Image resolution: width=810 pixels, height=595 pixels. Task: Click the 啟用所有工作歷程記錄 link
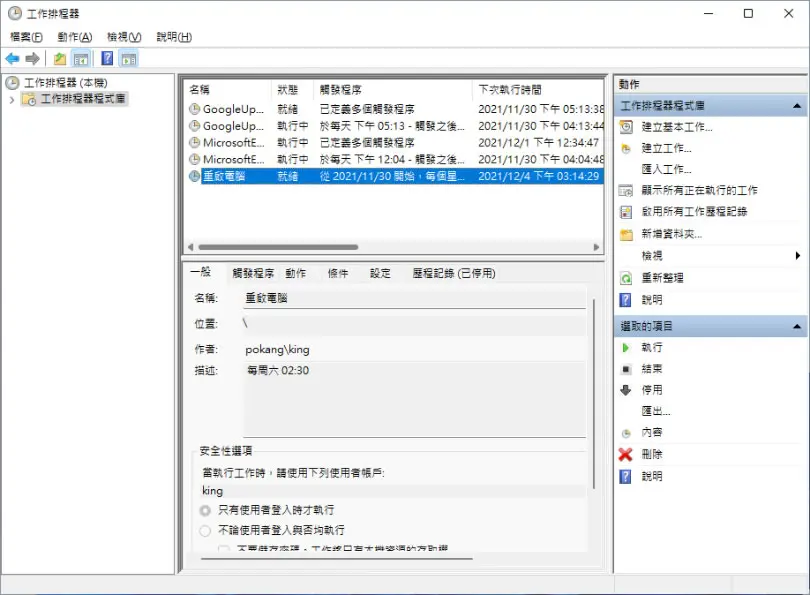pyautogui.click(x=694, y=211)
